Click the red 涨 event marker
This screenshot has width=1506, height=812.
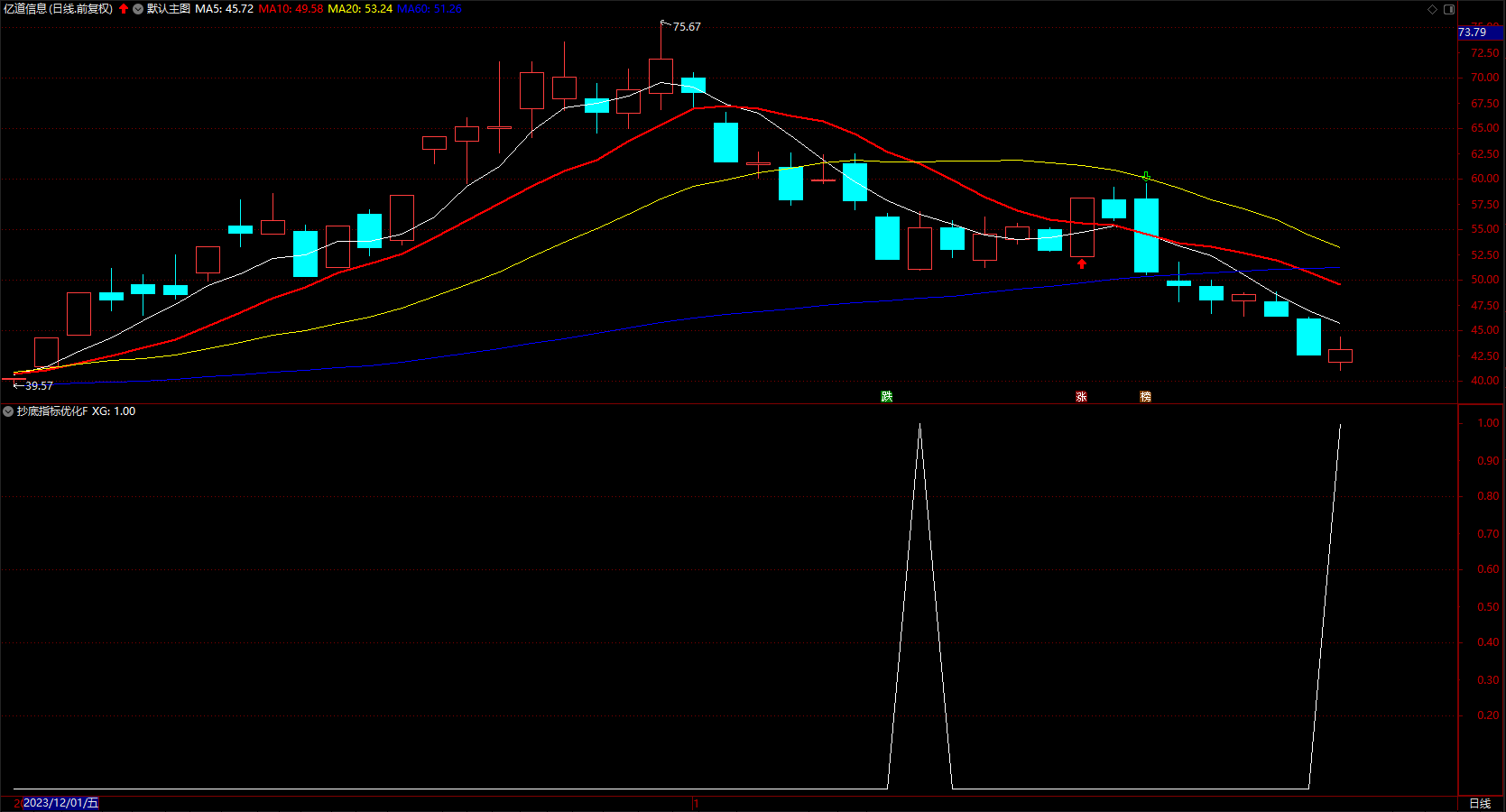pyautogui.click(x=1081, y=397)
